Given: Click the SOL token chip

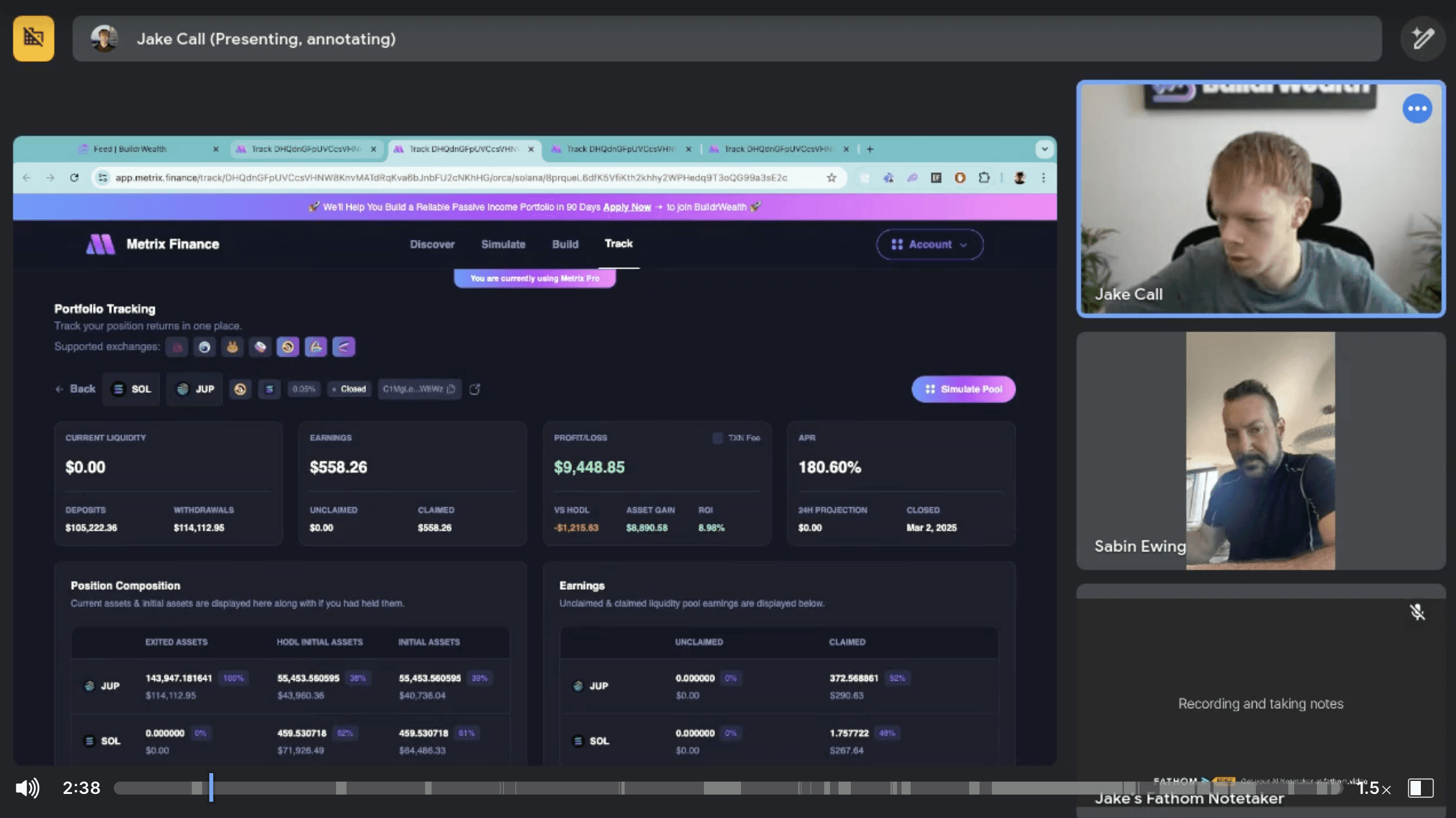Looking at the screenshot, I should [x=131, y=389].
